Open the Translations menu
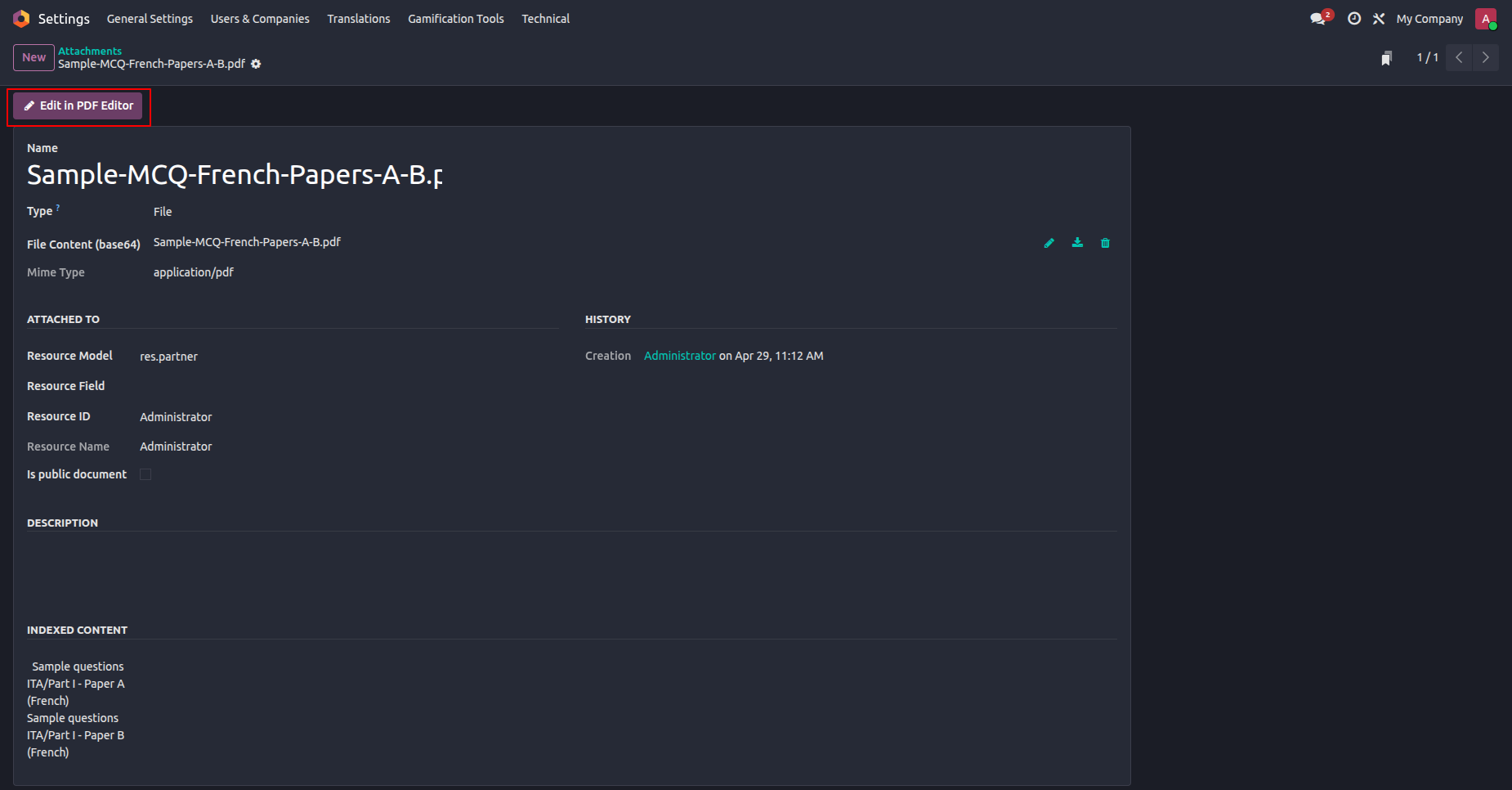 click(x=359, y=19)
